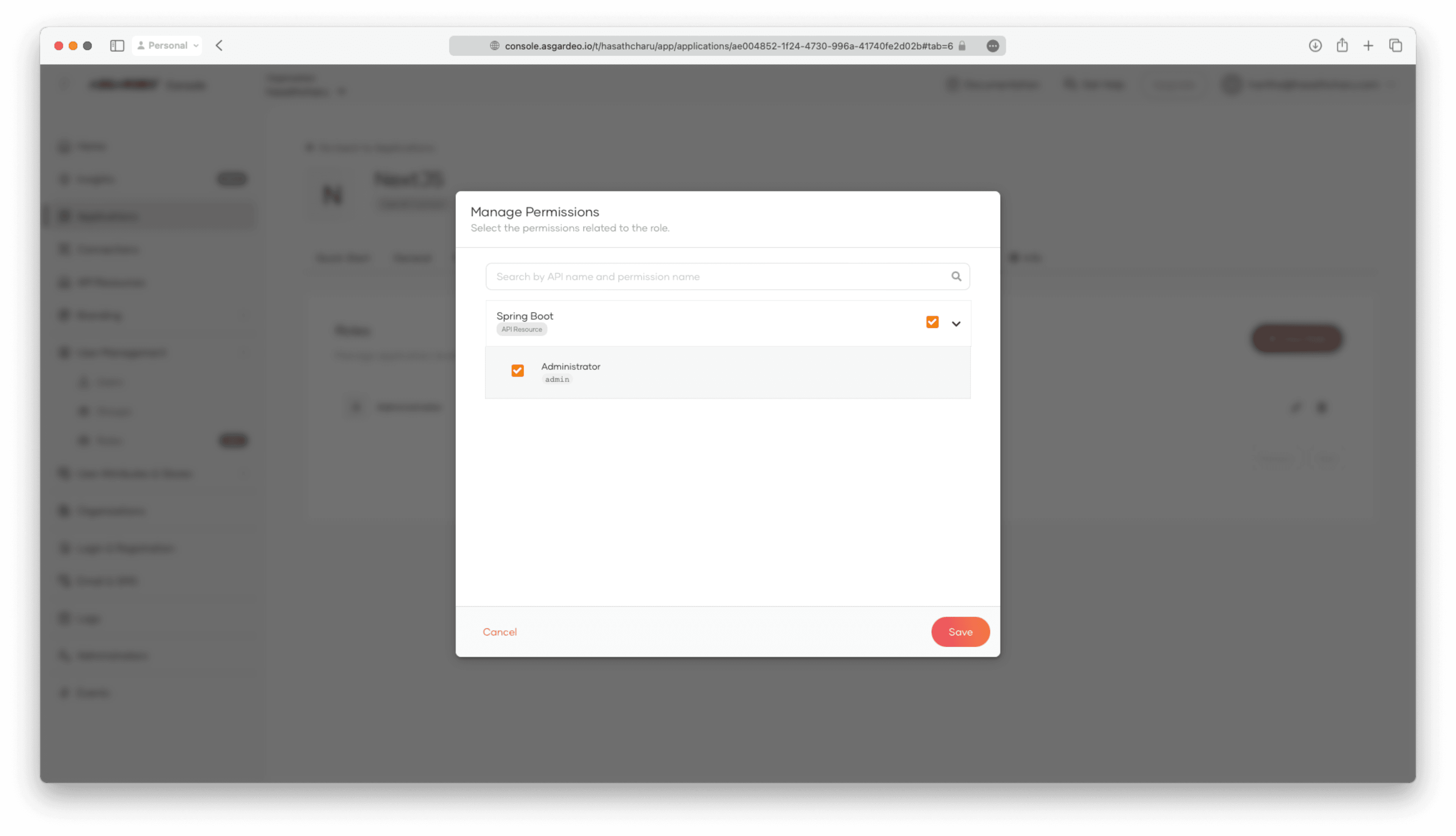Toggle the Administrator permission checkbox
The image size is (1456, 836).
point(517,371)
